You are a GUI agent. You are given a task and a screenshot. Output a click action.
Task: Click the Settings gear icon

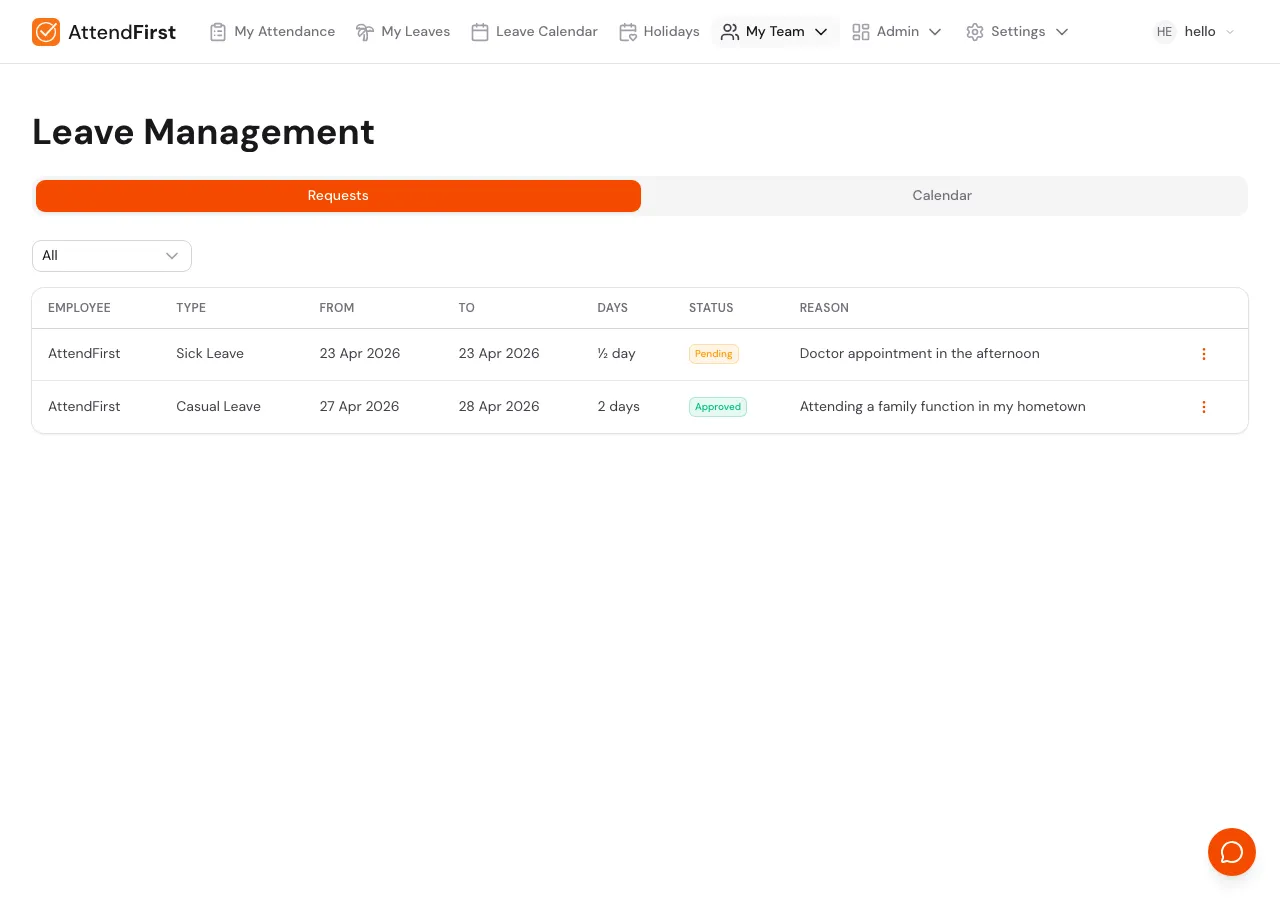[975, 31]
